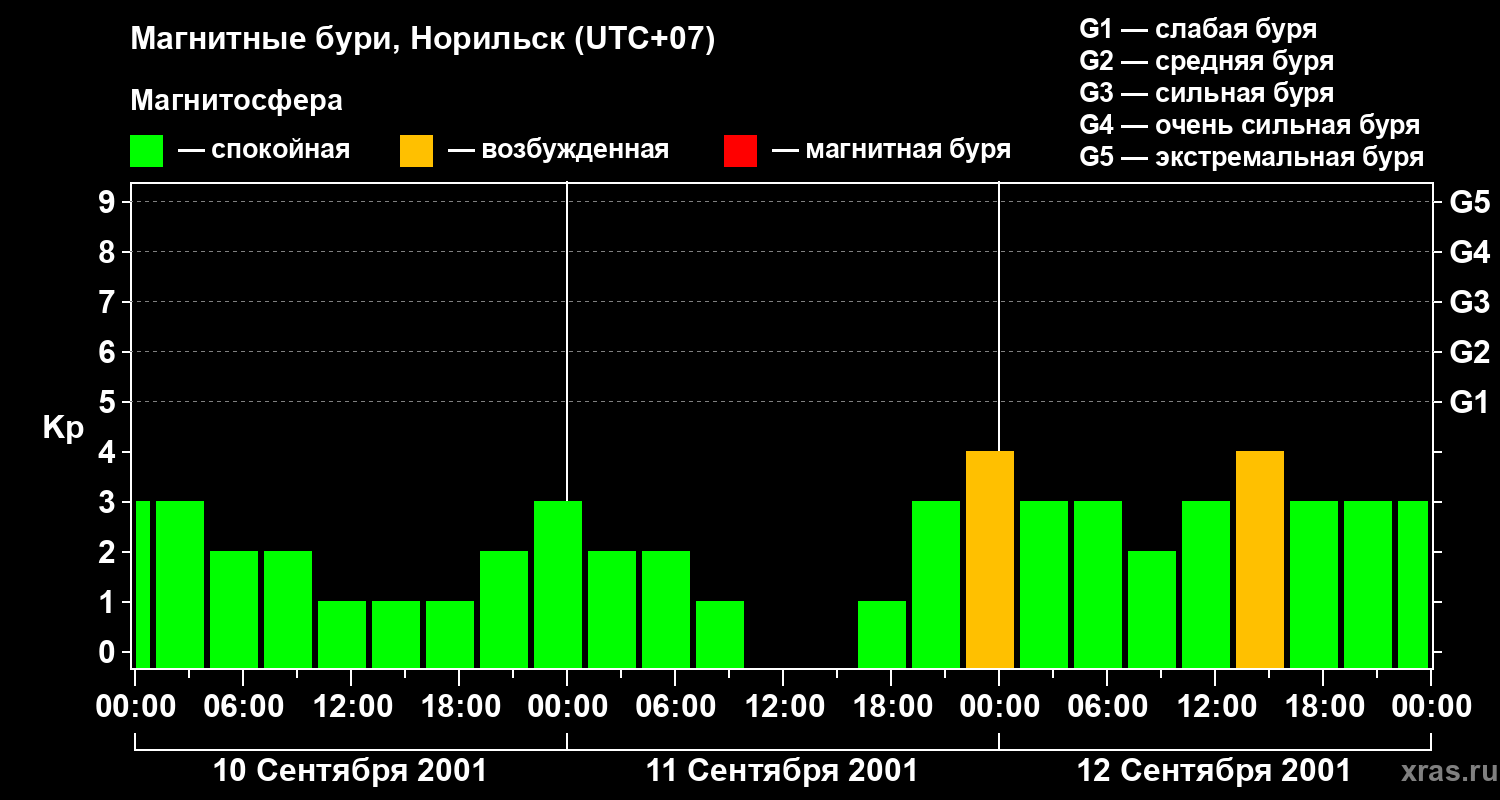Image resolution: width=1500 pixels, height=800 pixels.
Task: Click the Kp 2 bar just after 06:00 on 12 Сентября
Action: coord(1152,609)
